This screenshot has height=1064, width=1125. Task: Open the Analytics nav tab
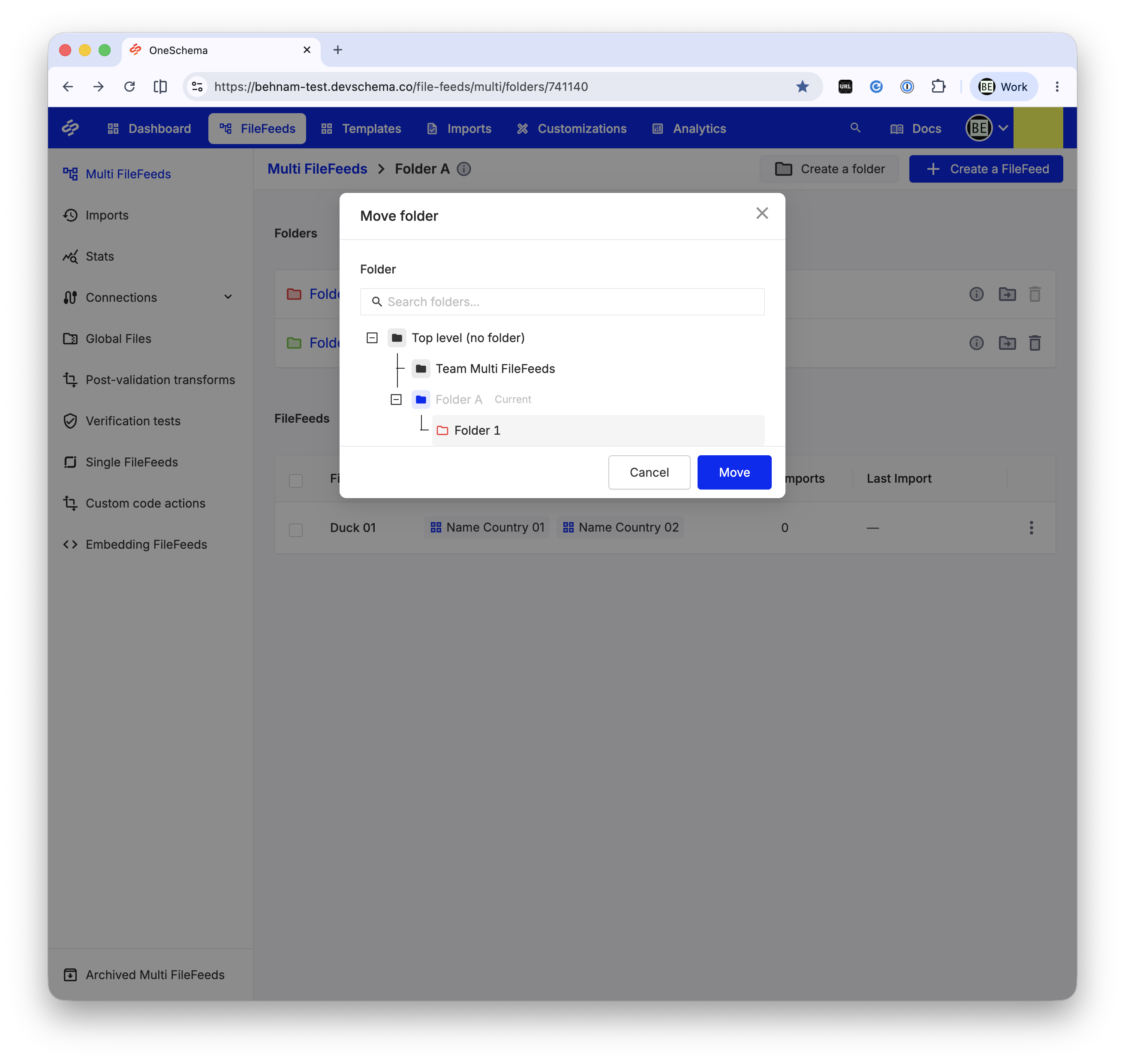point(689,129)
